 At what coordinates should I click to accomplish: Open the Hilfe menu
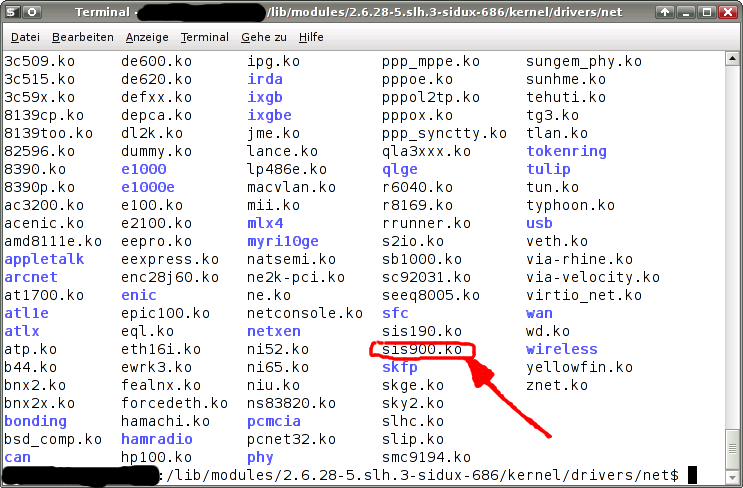(311, 37)
